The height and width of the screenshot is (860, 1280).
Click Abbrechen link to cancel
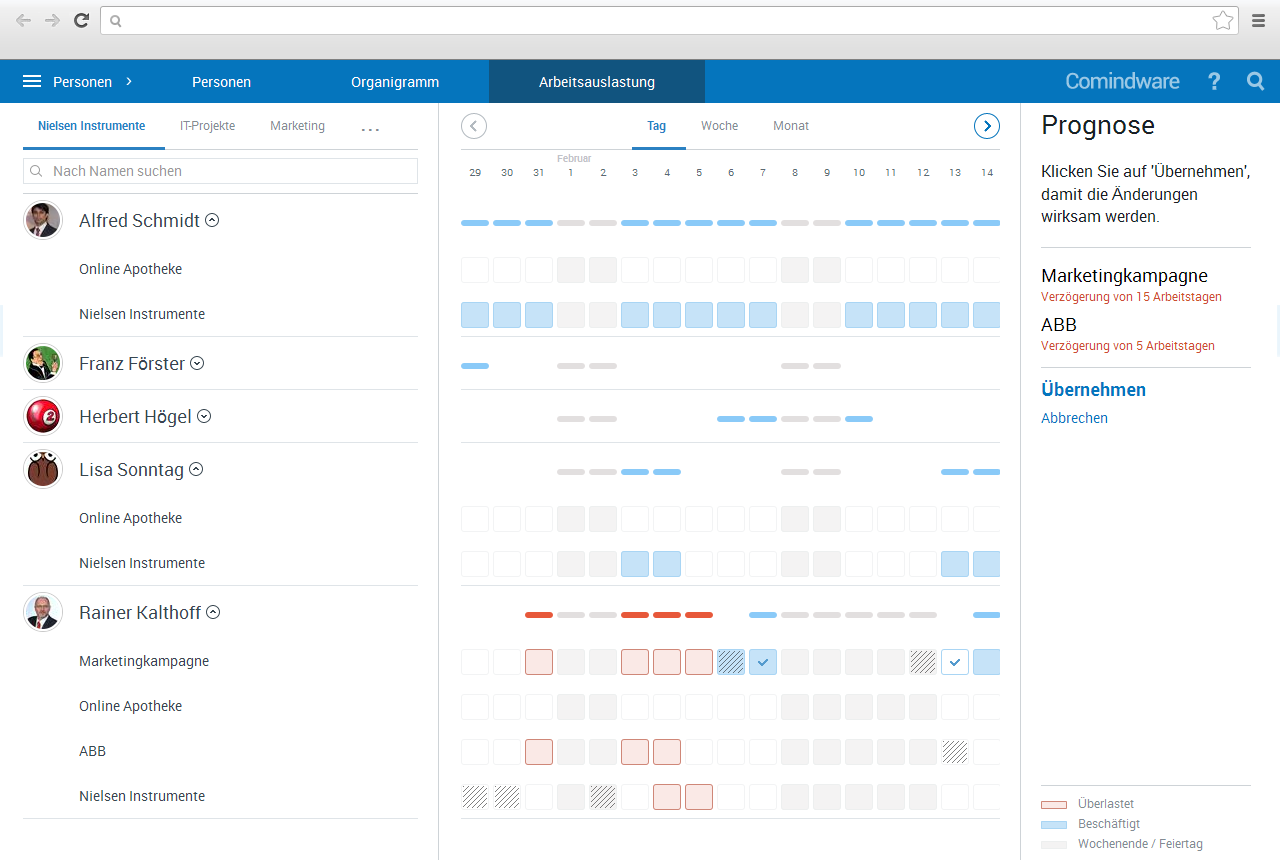click(x=1074, y=418)
